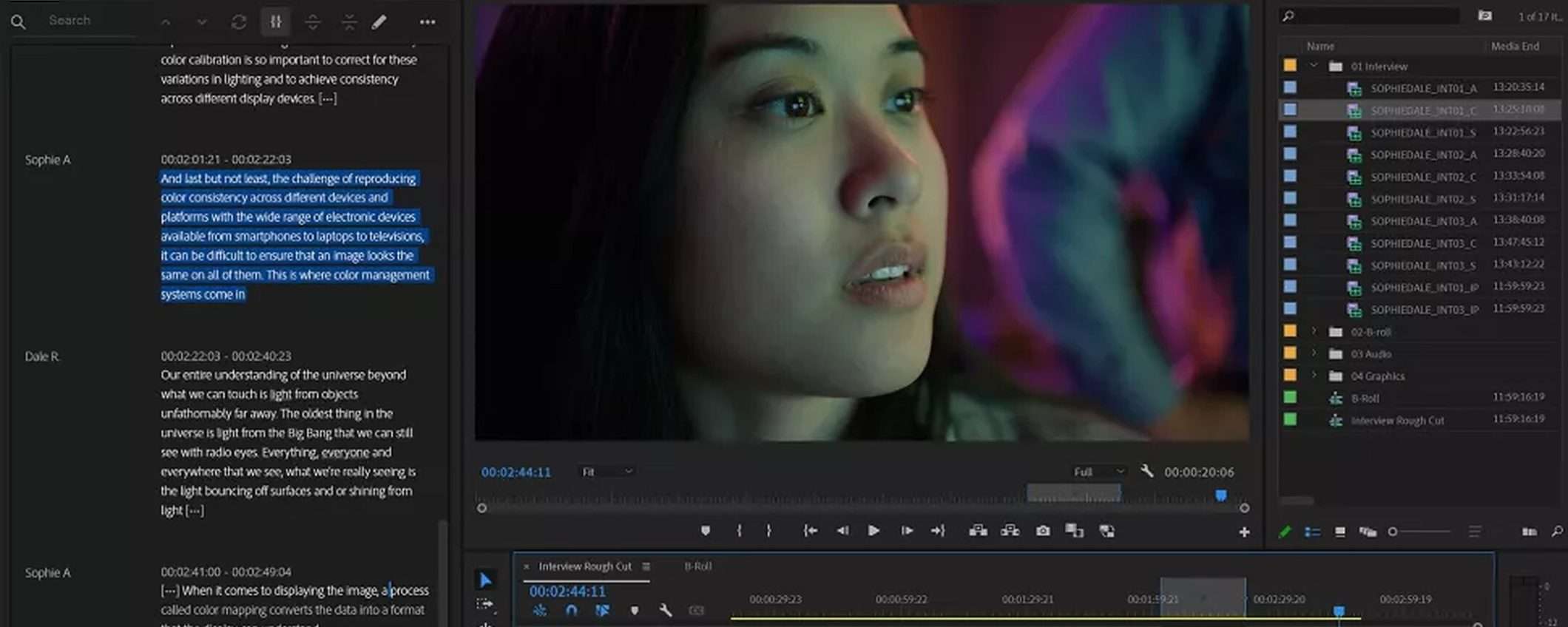Open the Program Monitor wrench settings
Viewport: 1568px width, 627px height.
[1146, 471]
